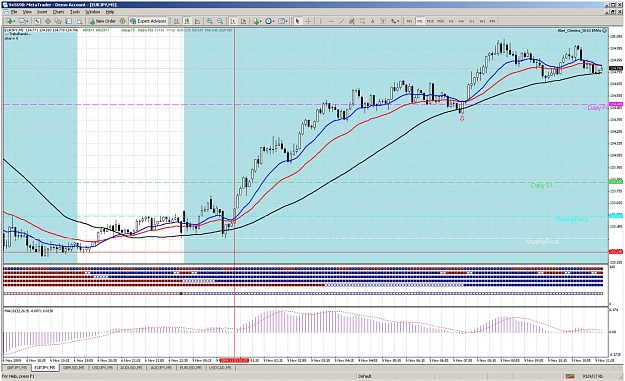The height and width of the screenshot is (381, 625).
Task: Open the Profiles toolbar button
Action: [x=22, y=21]
